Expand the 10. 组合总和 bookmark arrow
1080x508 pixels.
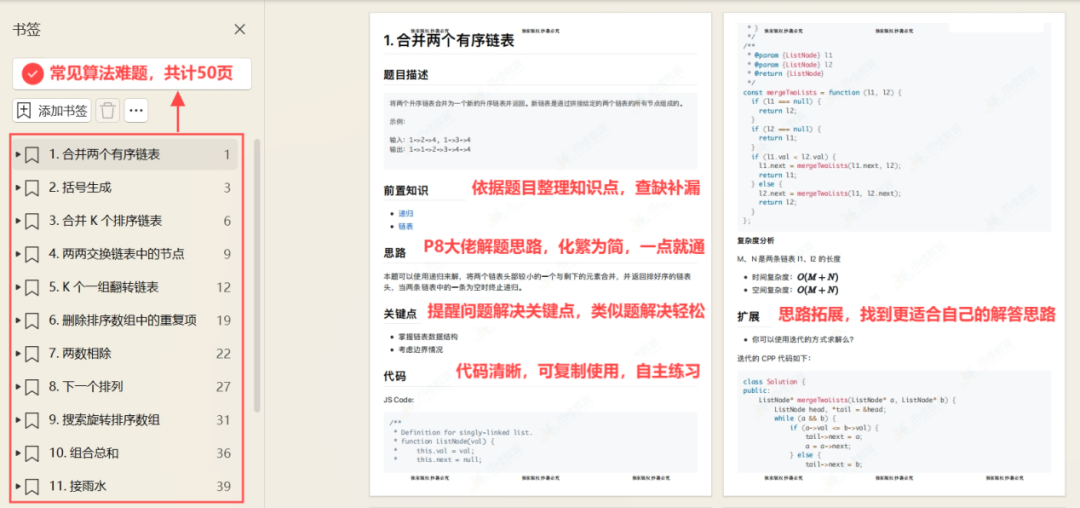(x=18, y=453)
